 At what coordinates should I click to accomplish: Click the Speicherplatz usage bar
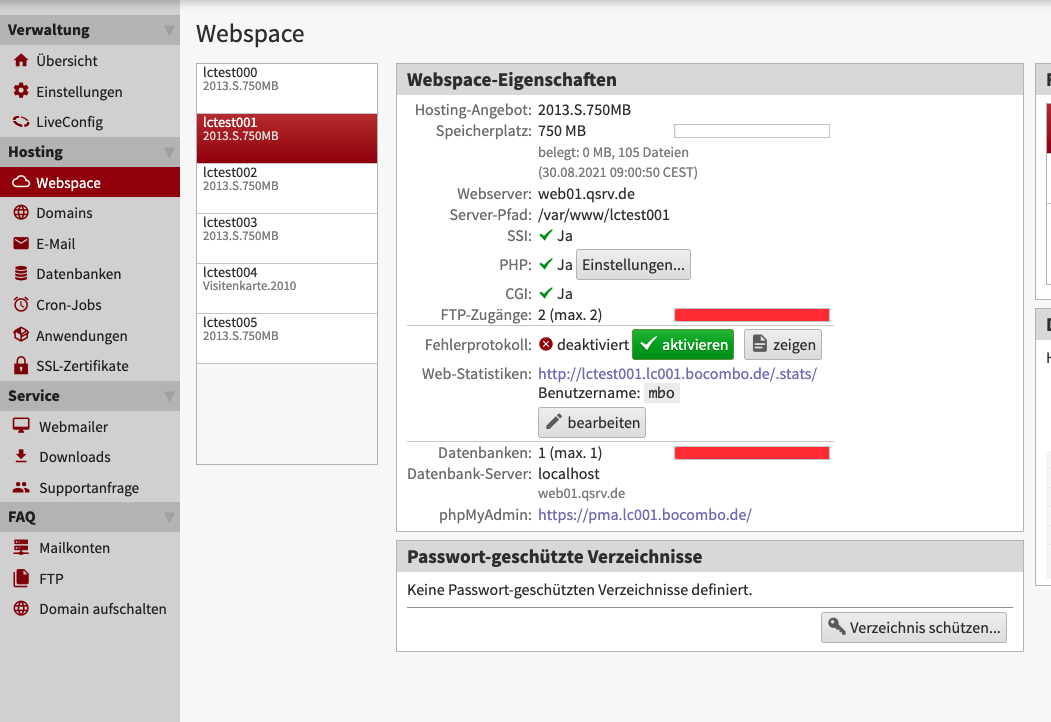(x=752, y=130)
